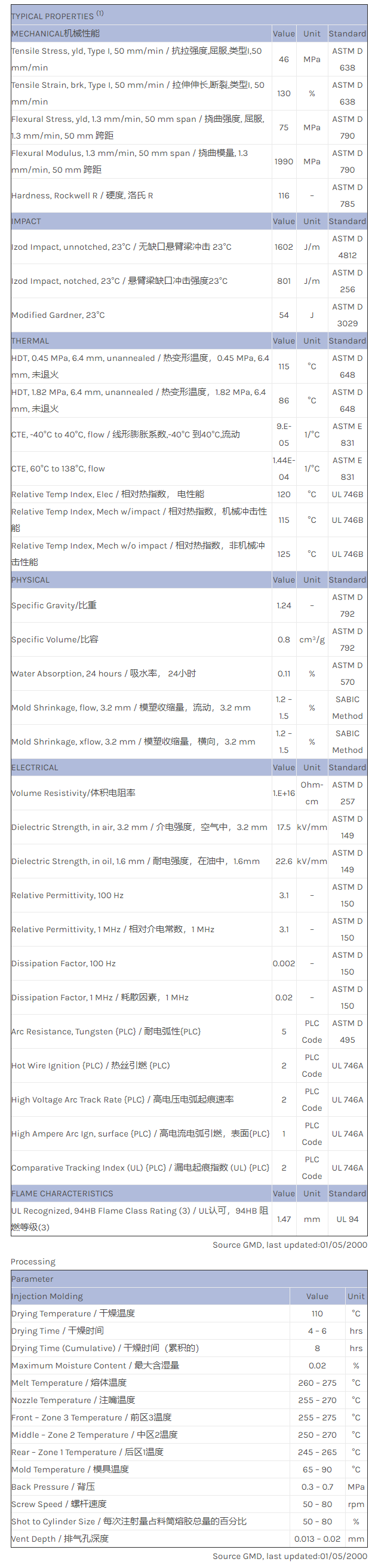
Task: Select the Volume Resistivity row label
Action: click(73, 792)
